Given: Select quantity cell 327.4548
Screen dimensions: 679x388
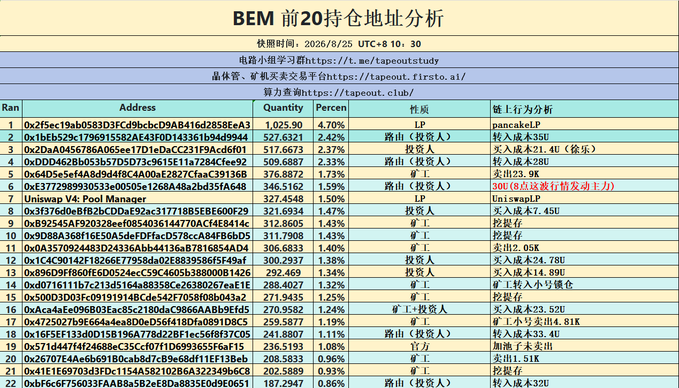Looking at the screenshot, I should 283,199.
